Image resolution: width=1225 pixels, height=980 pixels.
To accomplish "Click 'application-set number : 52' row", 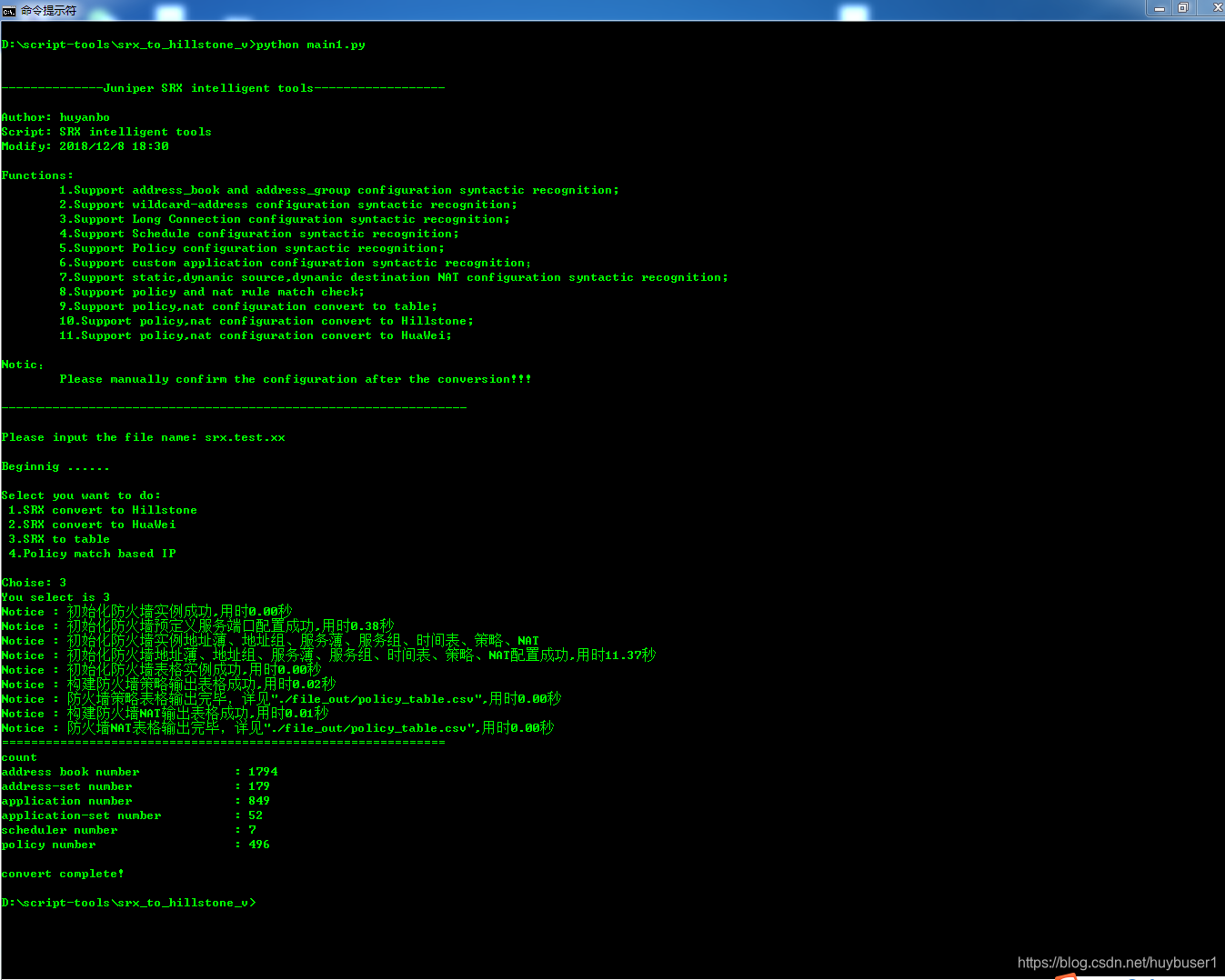I will coord(133,815).
